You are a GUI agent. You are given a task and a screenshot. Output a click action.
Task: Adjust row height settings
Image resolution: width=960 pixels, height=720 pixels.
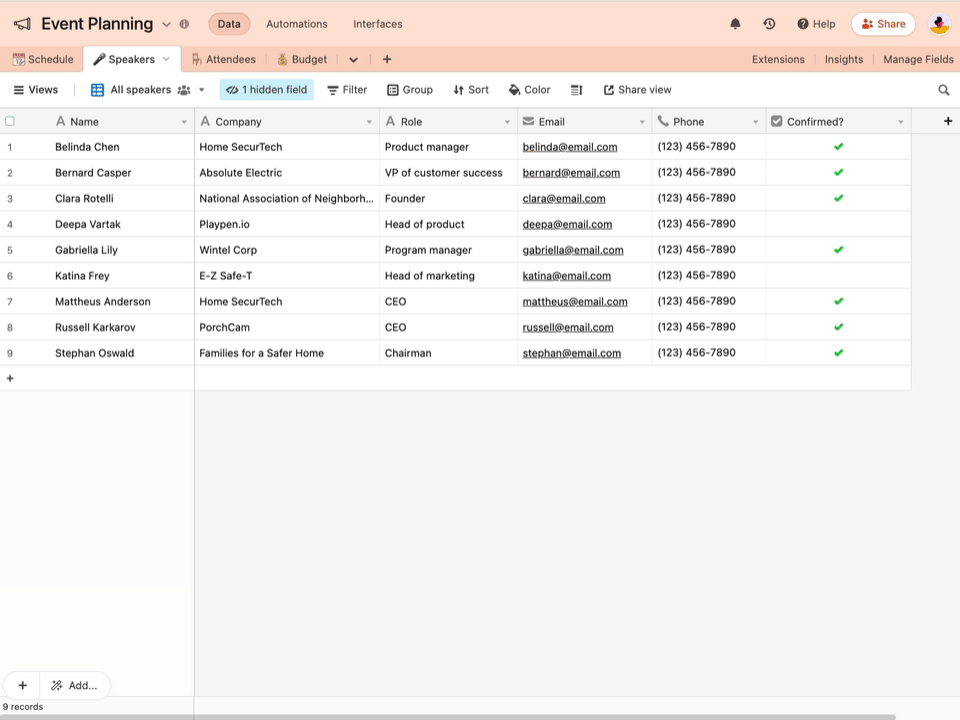[x=576, y=89]
